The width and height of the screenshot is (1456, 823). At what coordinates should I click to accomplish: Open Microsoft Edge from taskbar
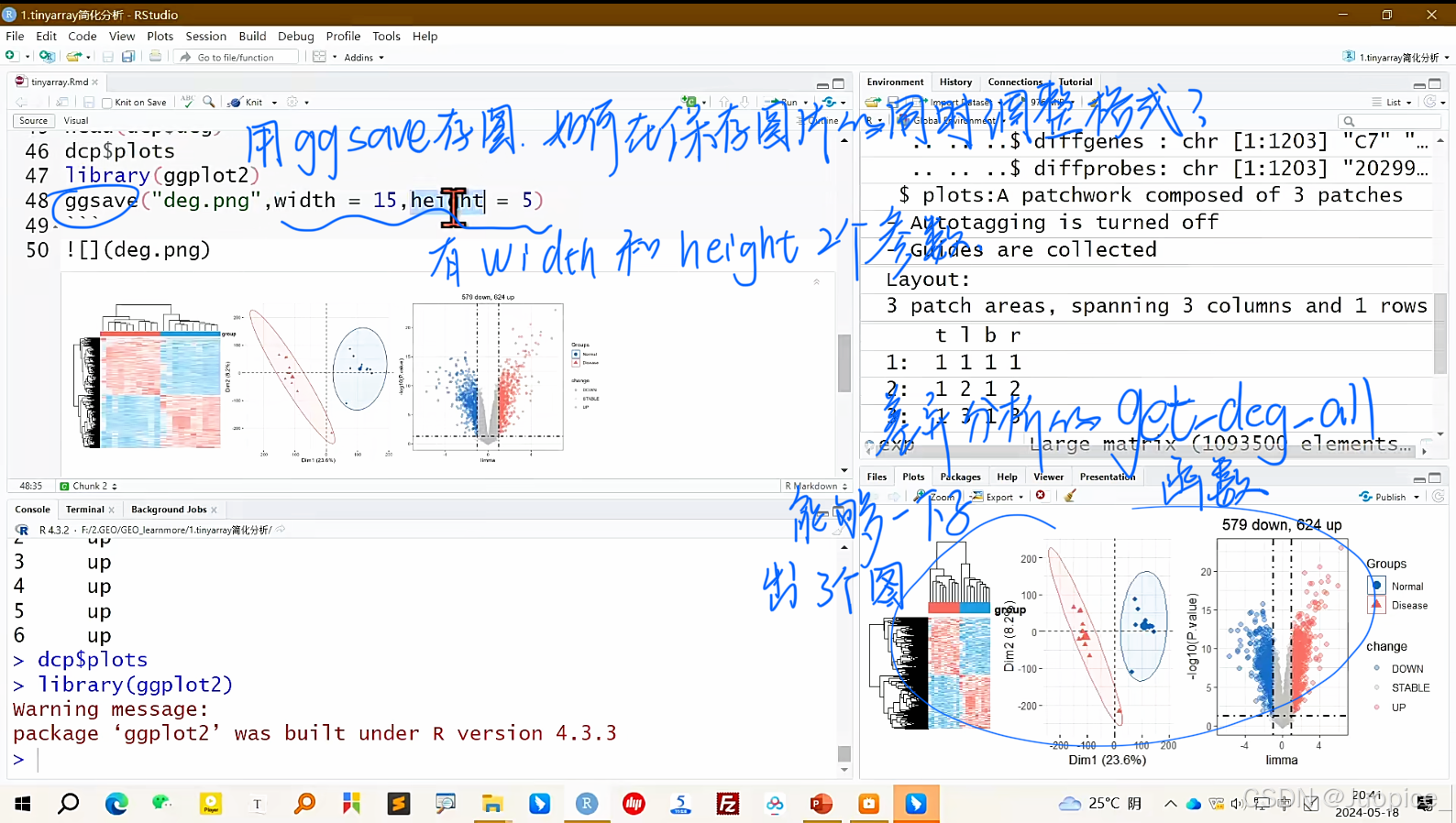[x=116, y=804]
